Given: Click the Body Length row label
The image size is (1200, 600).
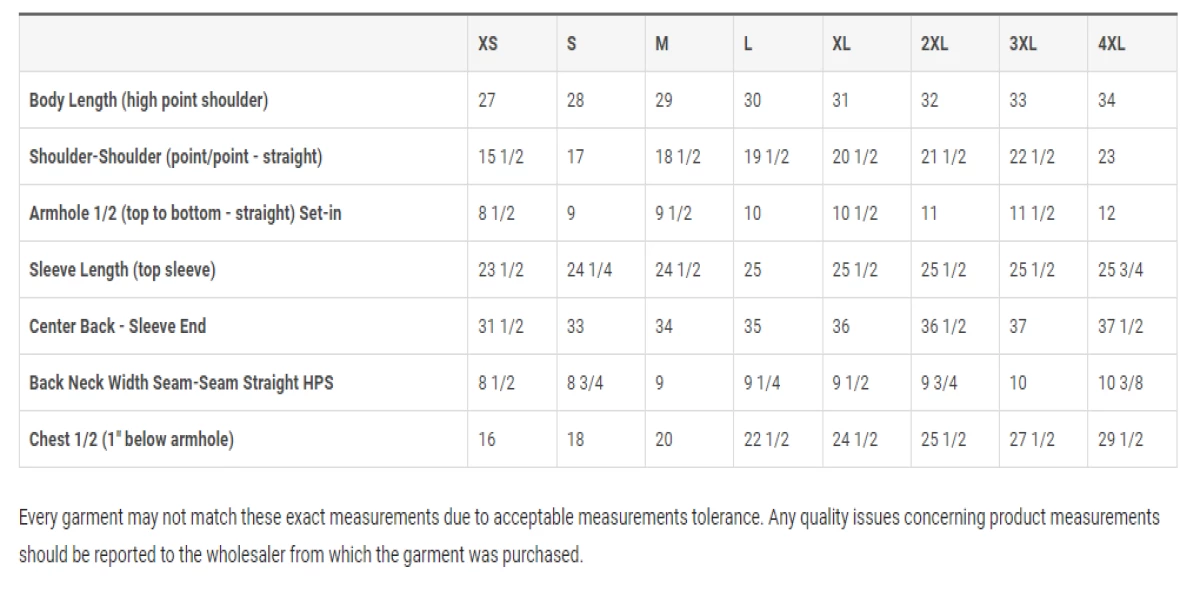Looking at the screenshot, I should [148, 100].
